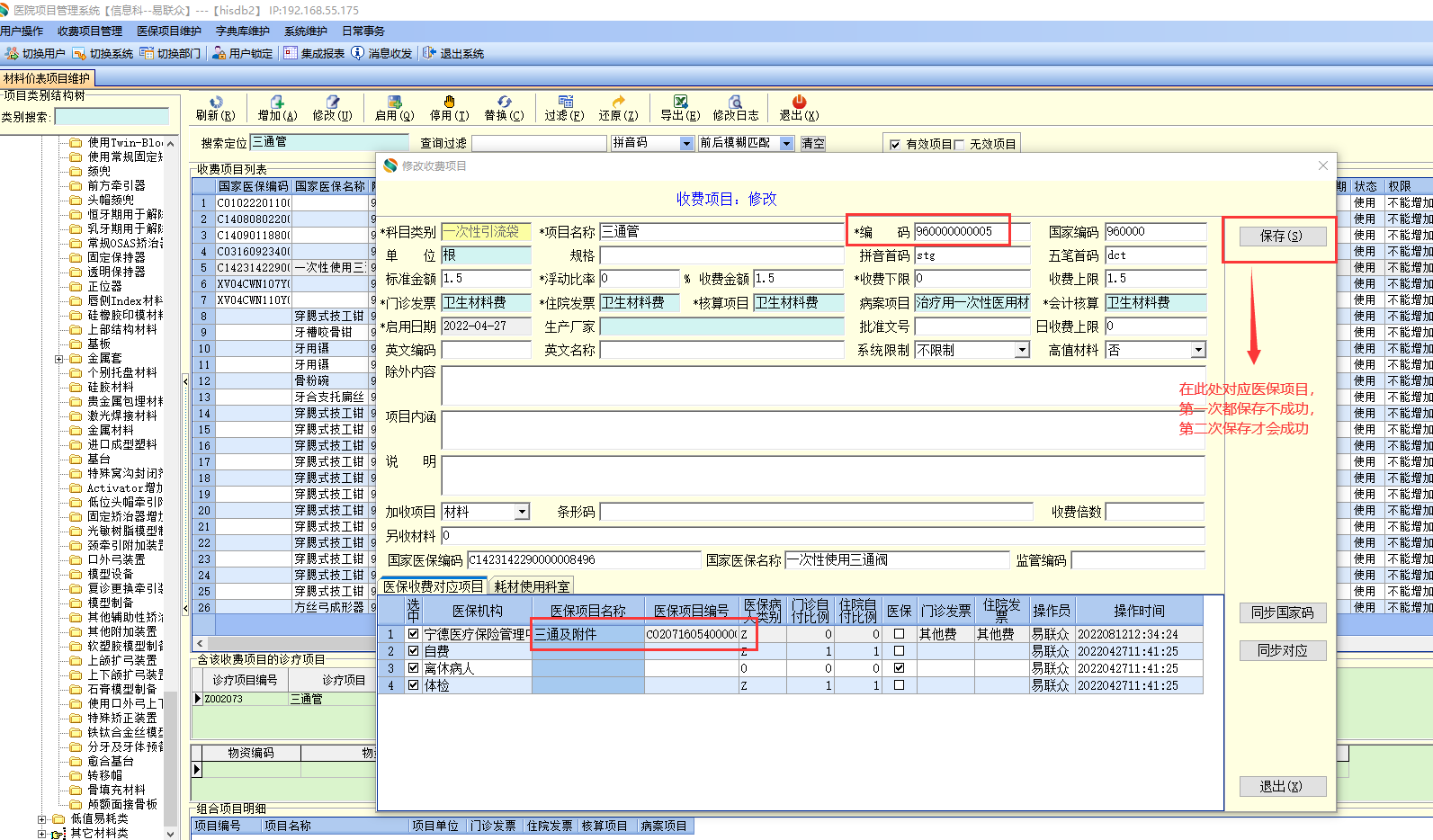Click the 清空 clear button
Screen dimensions: 1433x840
point(813,143)
